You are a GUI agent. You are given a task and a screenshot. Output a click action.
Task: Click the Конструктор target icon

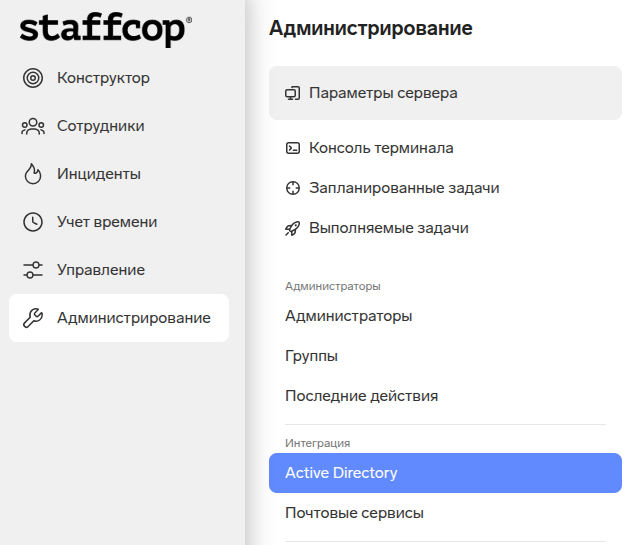tap(33, 78)
